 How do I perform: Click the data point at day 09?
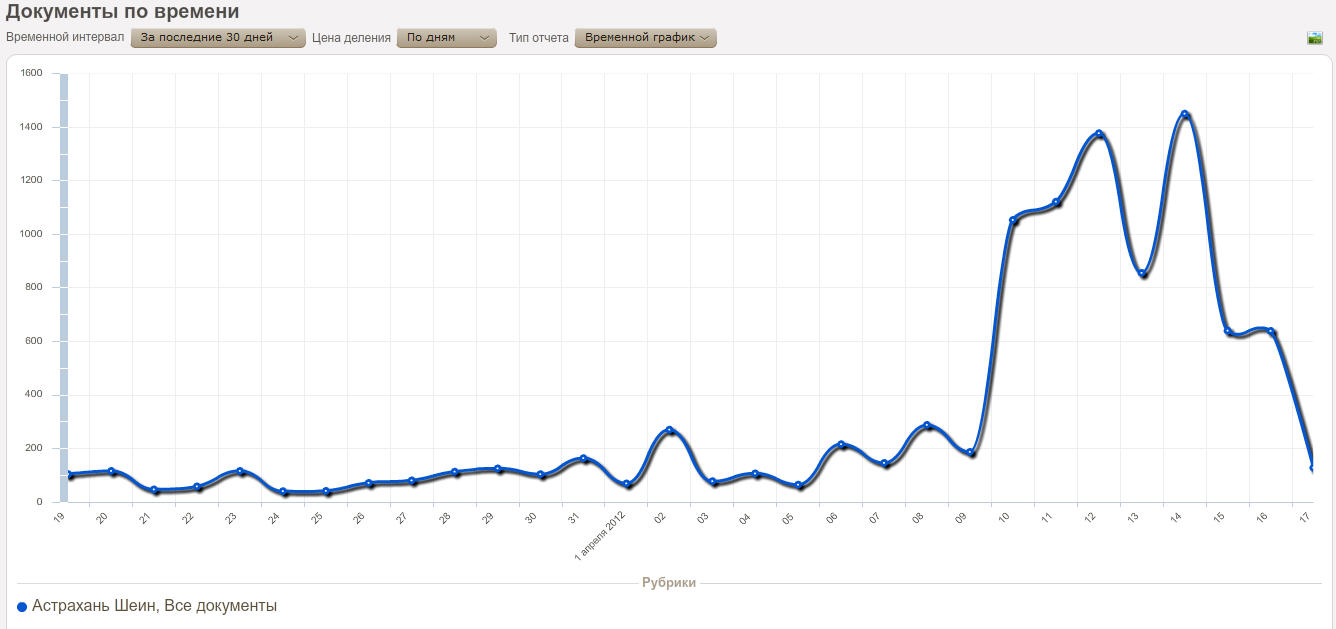coord(970,453)
